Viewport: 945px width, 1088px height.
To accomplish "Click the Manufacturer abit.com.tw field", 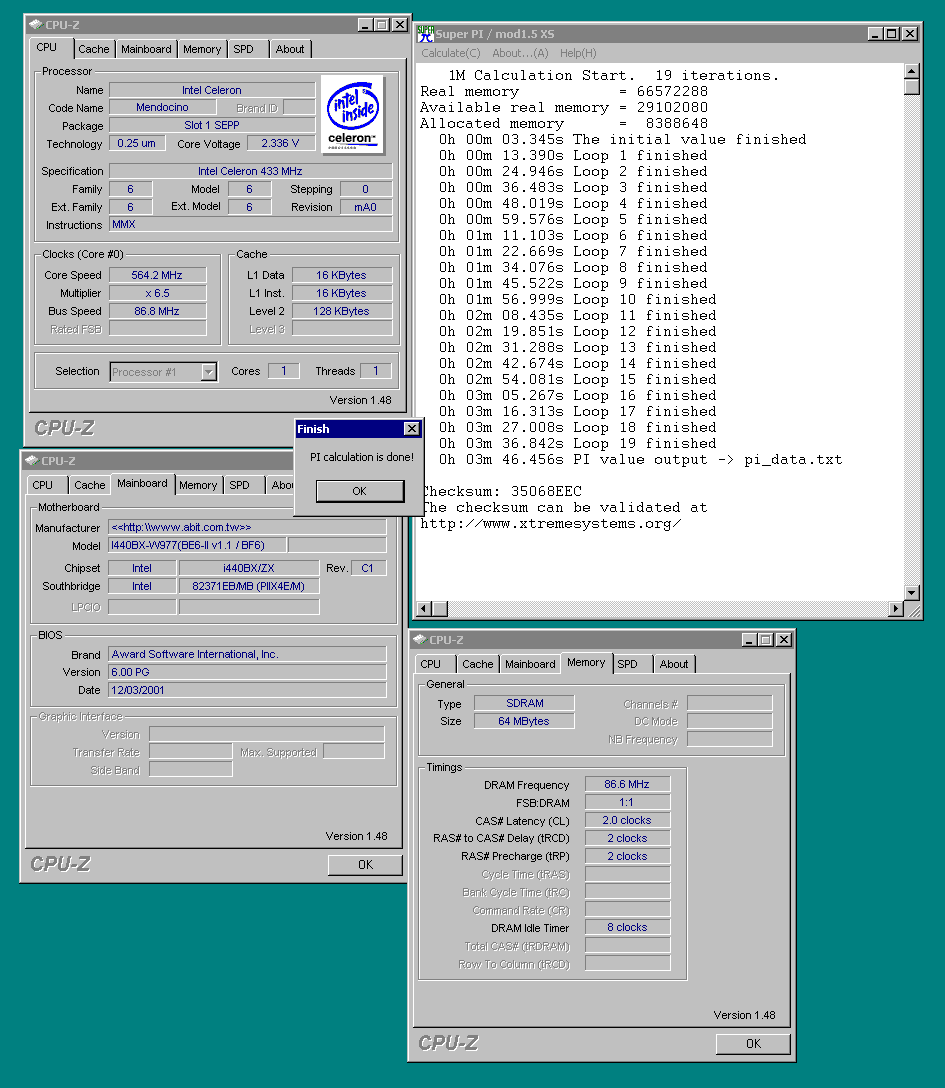I will pos(247,527).
